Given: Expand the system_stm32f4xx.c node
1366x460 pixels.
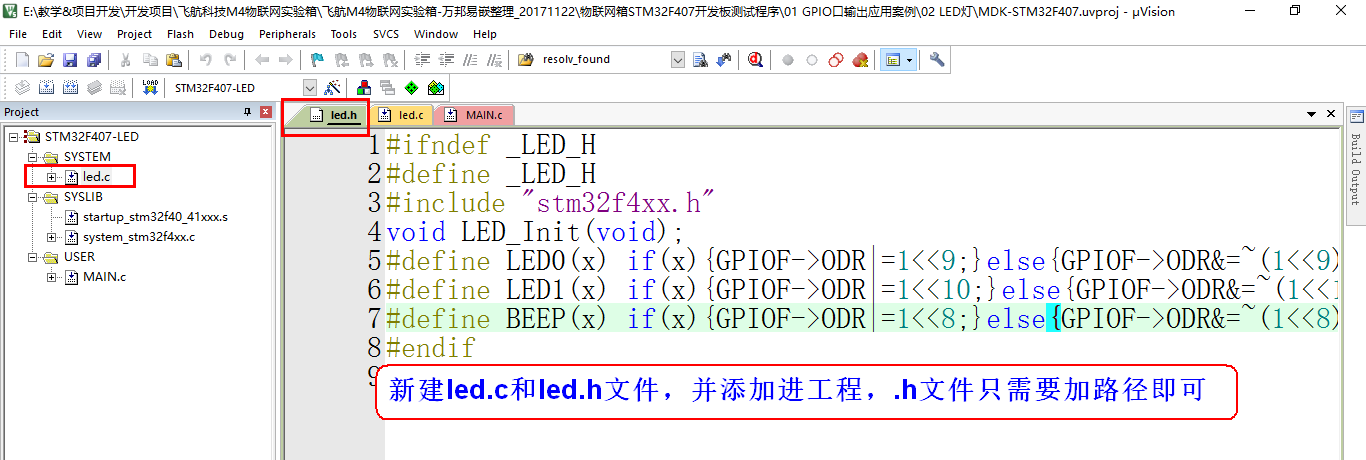Looking at the screenshot, I should click(x=52, y=237).
